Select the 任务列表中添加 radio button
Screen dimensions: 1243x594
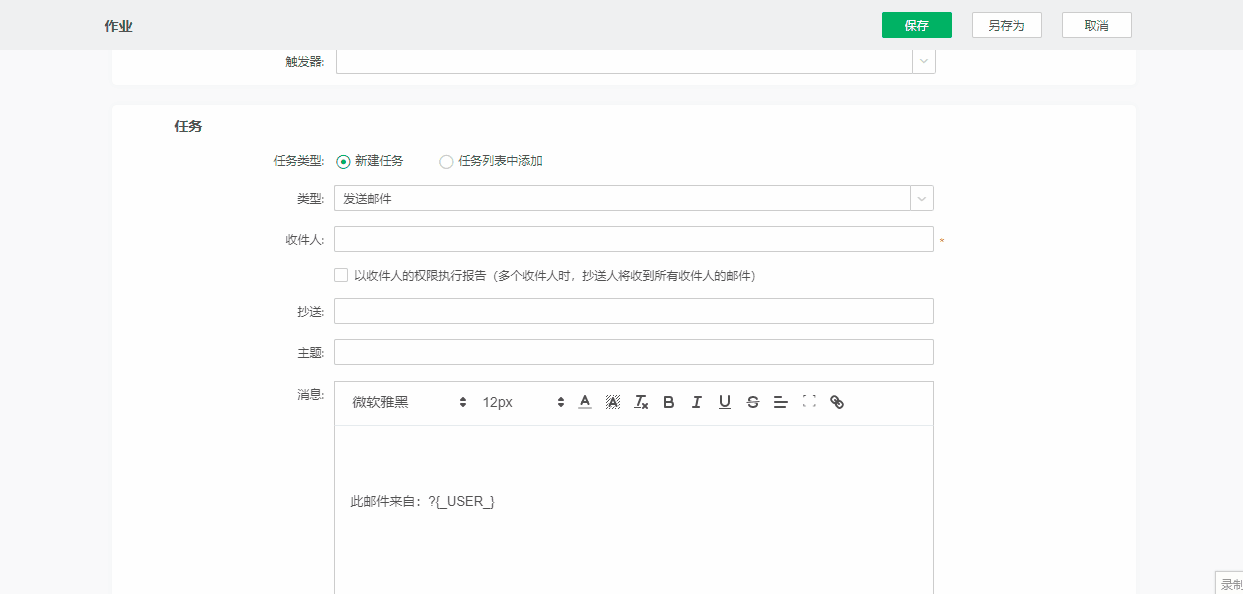point(446,160)
